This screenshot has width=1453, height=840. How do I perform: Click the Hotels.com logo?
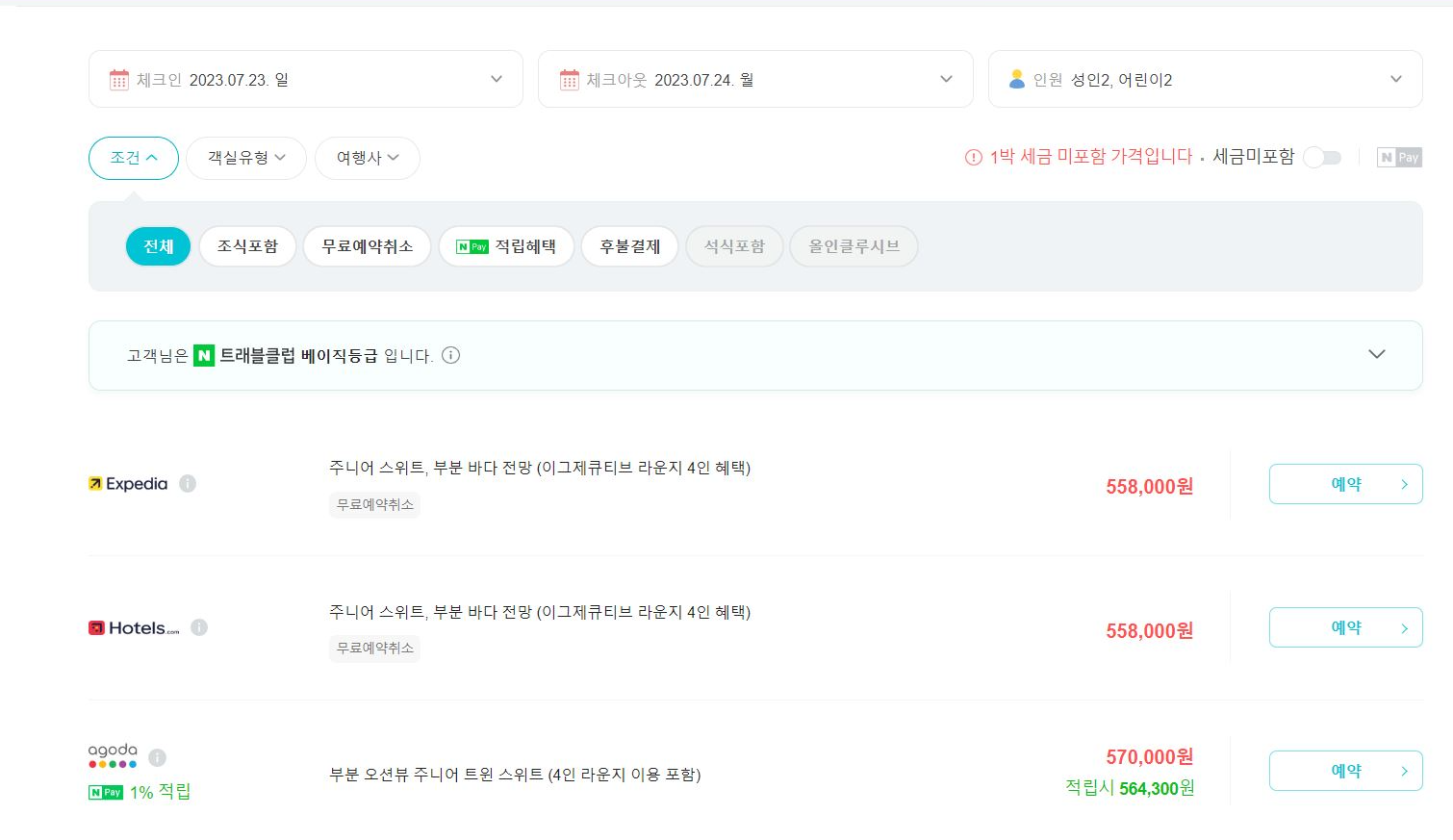[x=134, y=627]
